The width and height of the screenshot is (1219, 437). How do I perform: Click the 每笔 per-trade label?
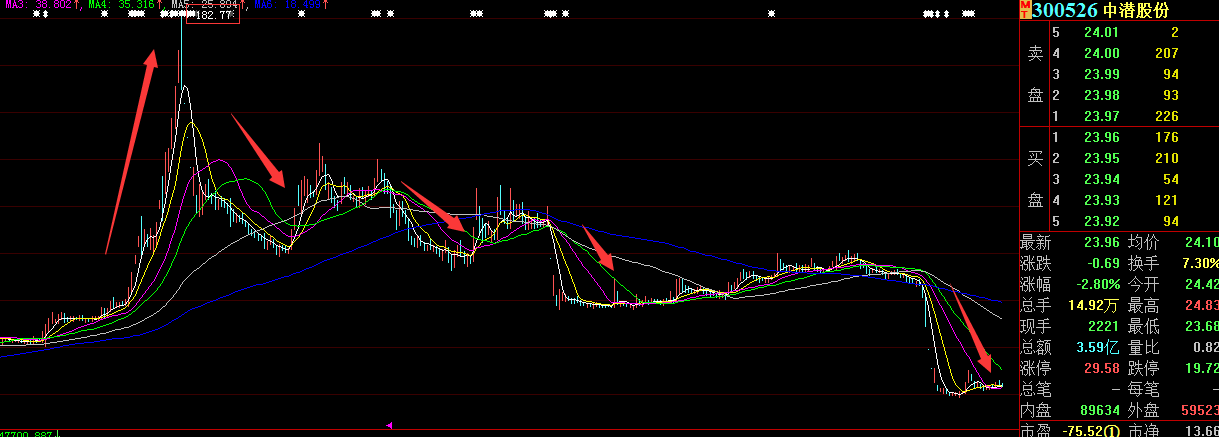(x=1143, y=388)
